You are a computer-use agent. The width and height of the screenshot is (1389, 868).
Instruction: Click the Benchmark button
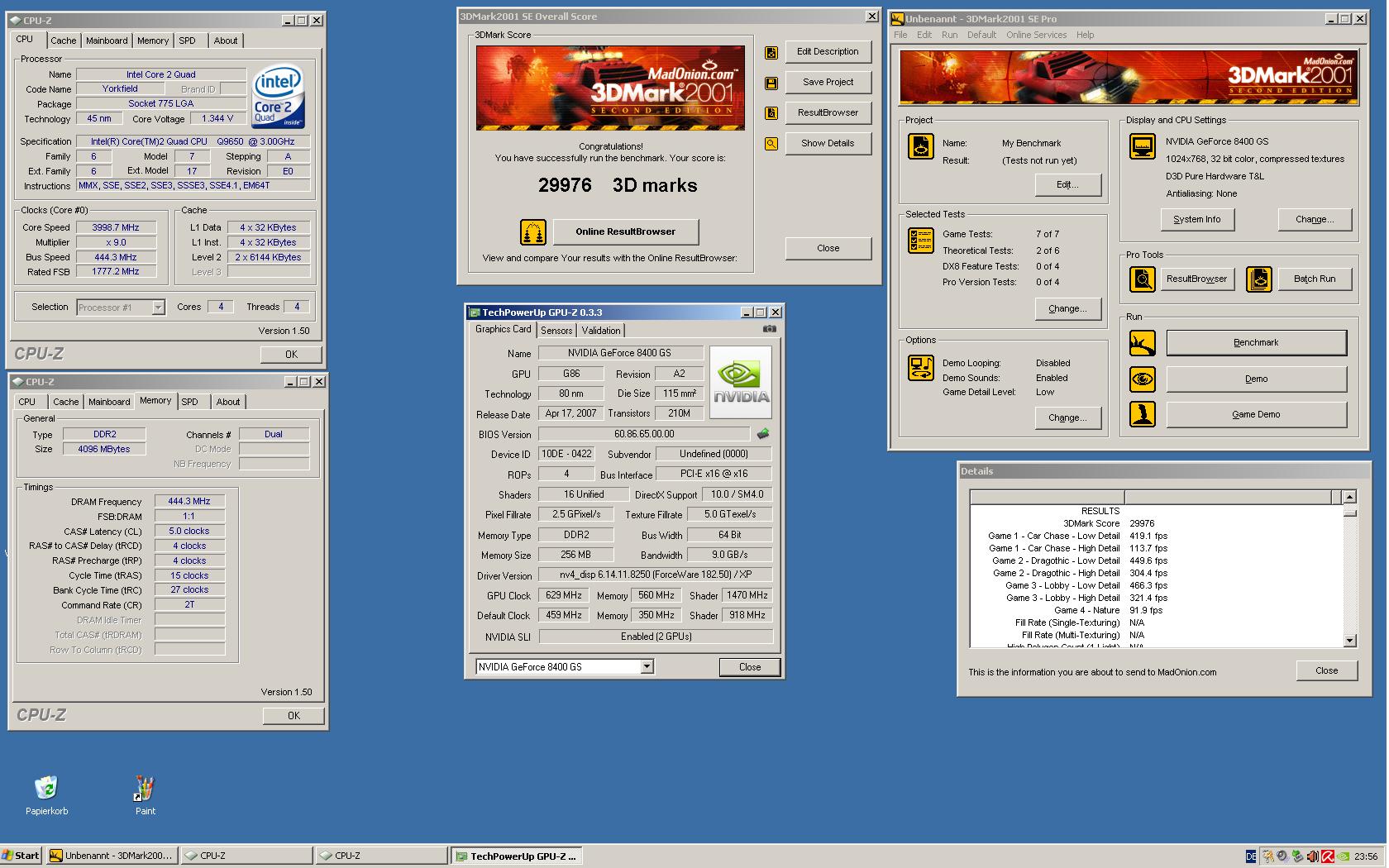pyautogui.click(x=1256, y=342)
